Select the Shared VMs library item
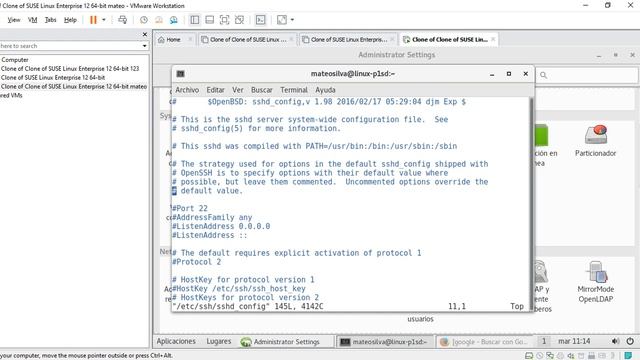The width and height of the screenshot is (640, 360). pos(11,96)
